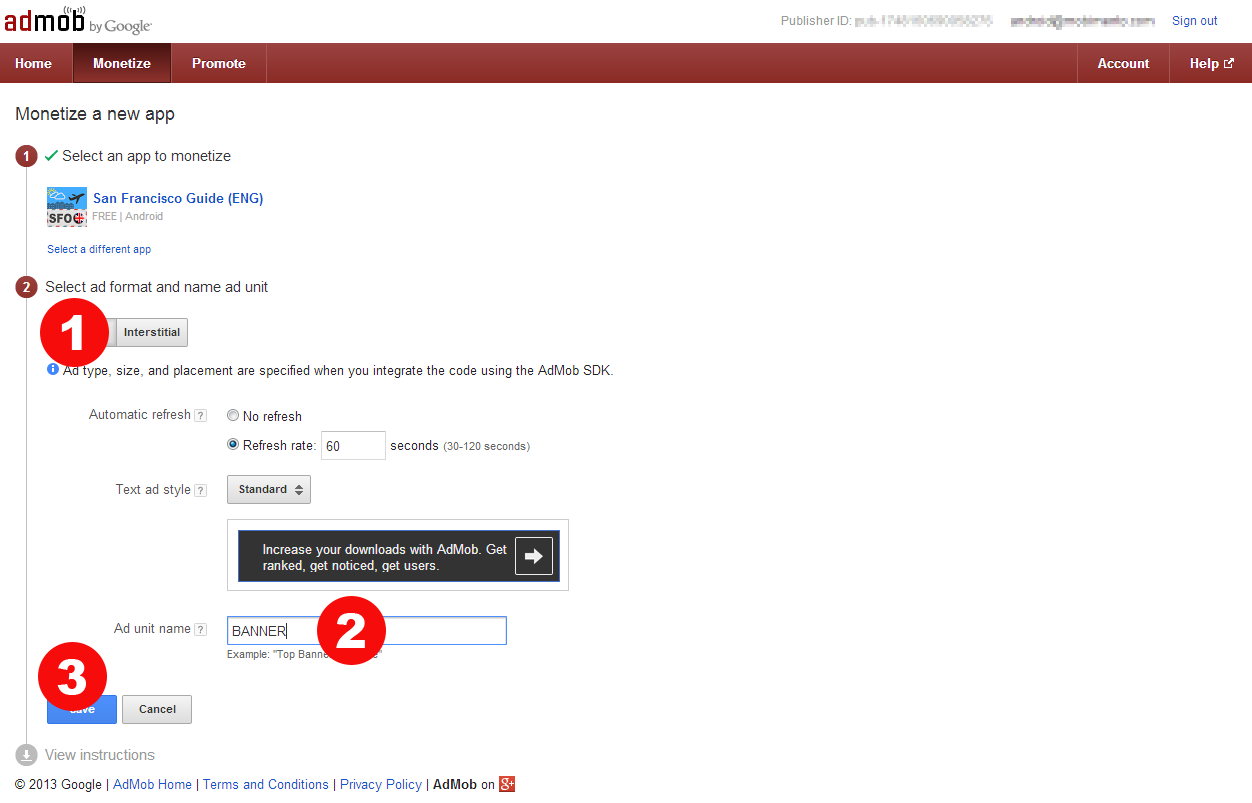
Task: Open help icon next to Ad unit name
Action: [201, 629]
